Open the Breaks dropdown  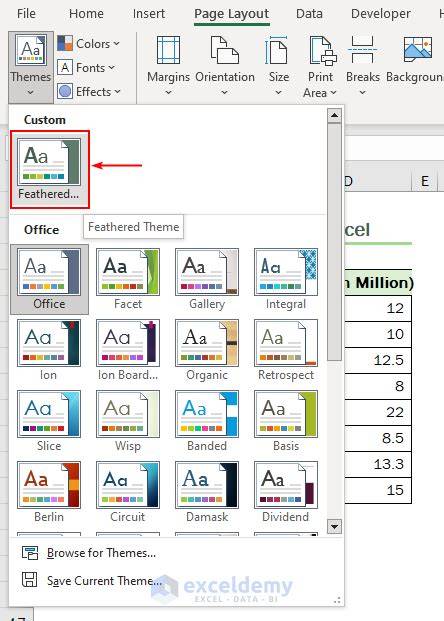(x=362, y=67)
